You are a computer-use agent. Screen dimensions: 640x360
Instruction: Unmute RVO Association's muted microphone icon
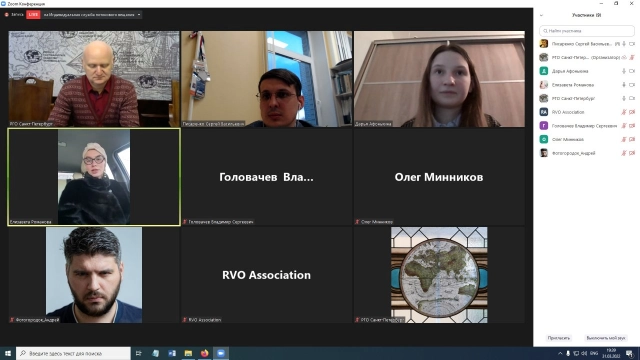(x=624, y=112)
